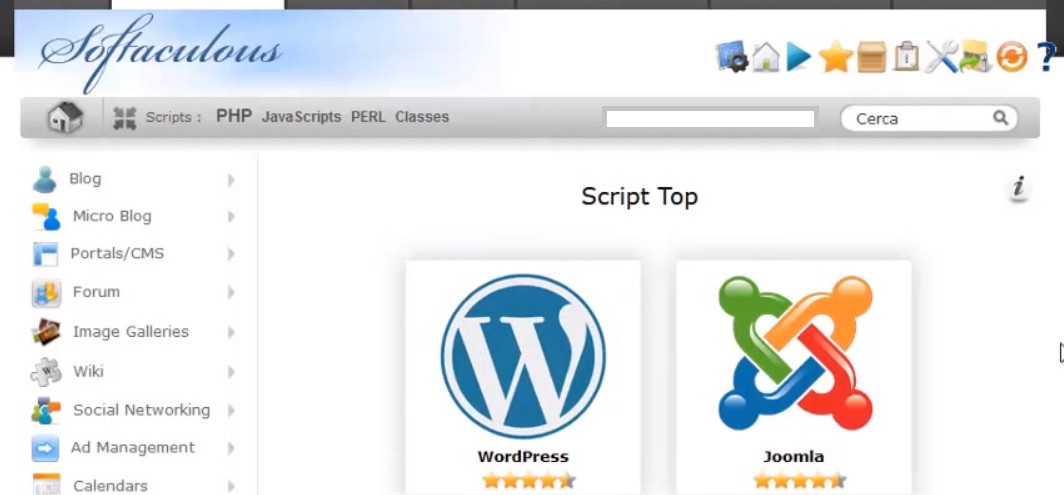This screenshot has width=1064, height=495.
Task: Click the Blog category person icon
Action: coord(45,179)
